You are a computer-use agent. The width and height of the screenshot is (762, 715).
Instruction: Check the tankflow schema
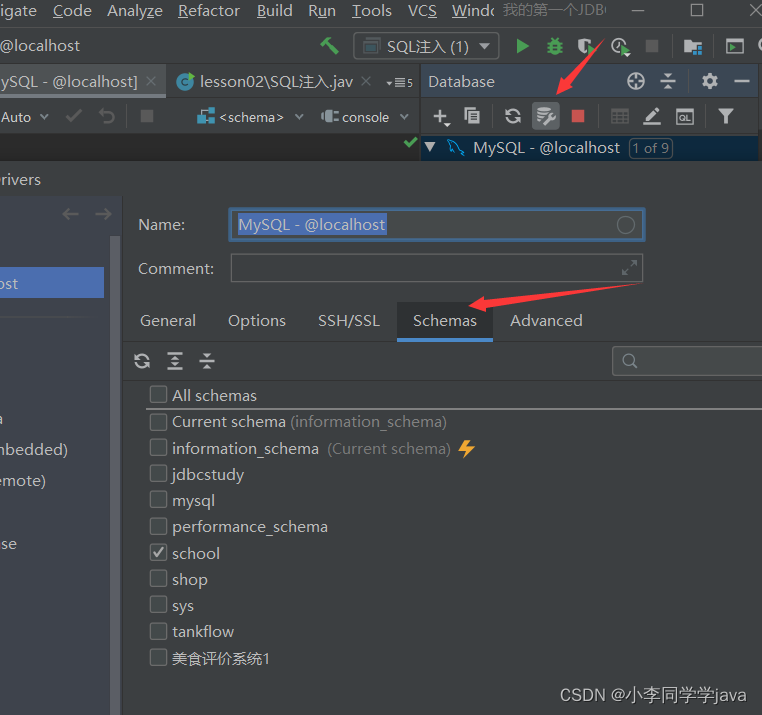[x=158, y=631]
